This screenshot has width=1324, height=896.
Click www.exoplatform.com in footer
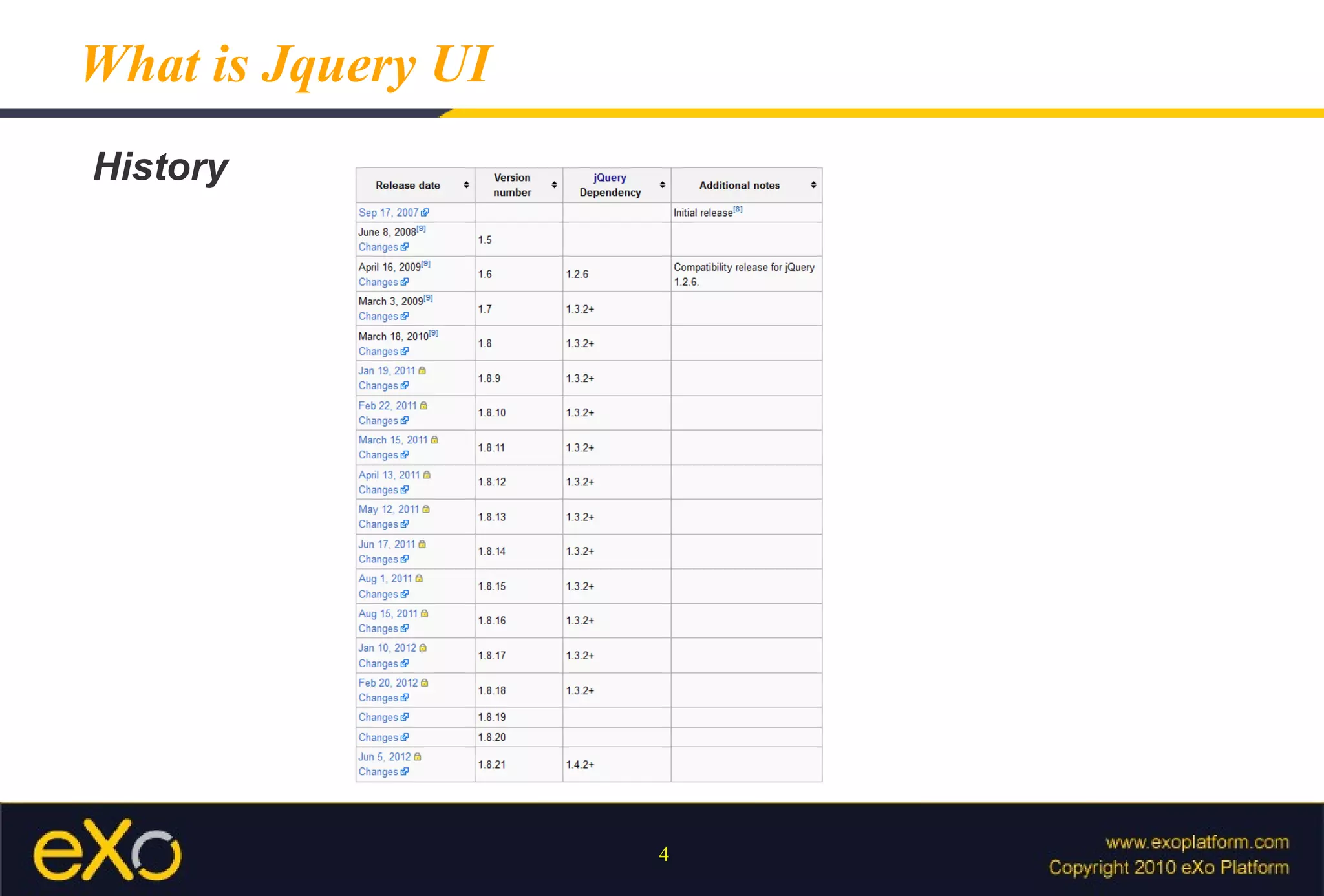1197,842
